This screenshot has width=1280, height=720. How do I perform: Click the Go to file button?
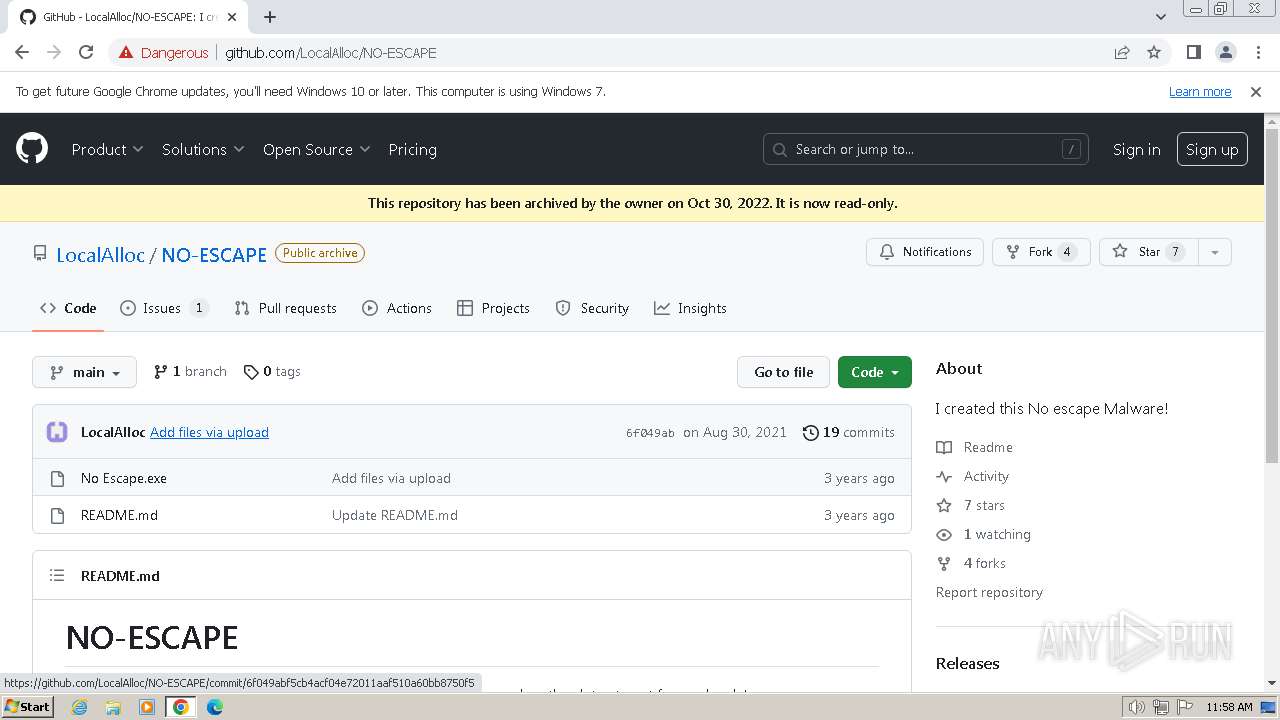coord(784,372)
